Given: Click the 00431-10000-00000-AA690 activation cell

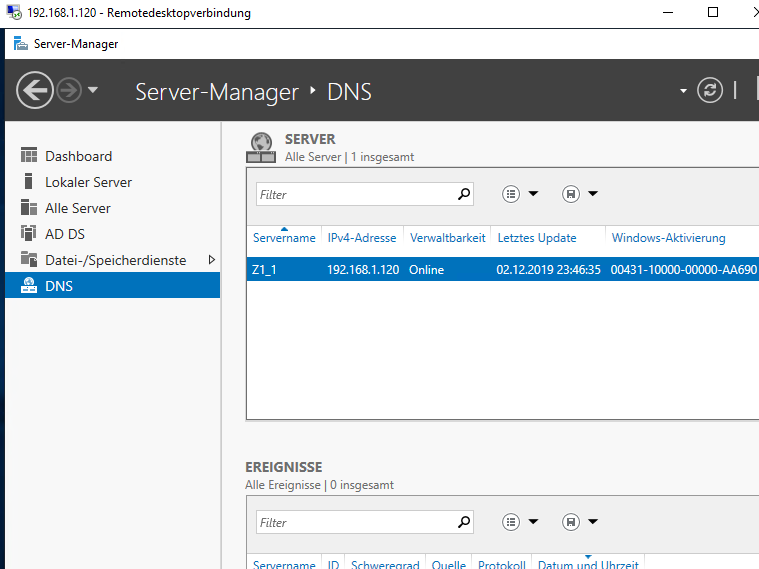Looking at the screenshot, I should click(683, 269).
